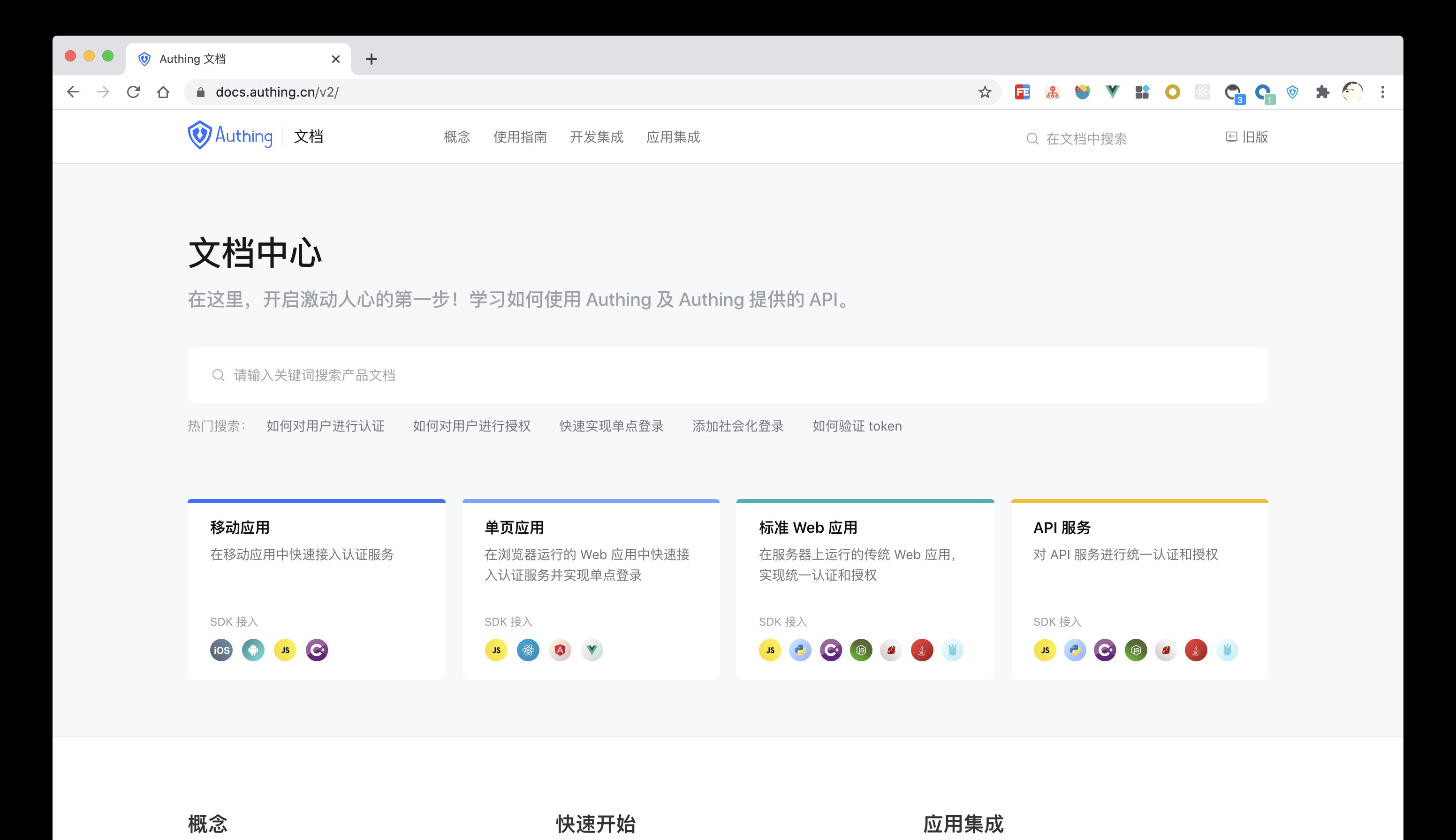1456x840 pixels.
Task: Click the 应用集成 section heading at bottom
Action: [963, 824]
